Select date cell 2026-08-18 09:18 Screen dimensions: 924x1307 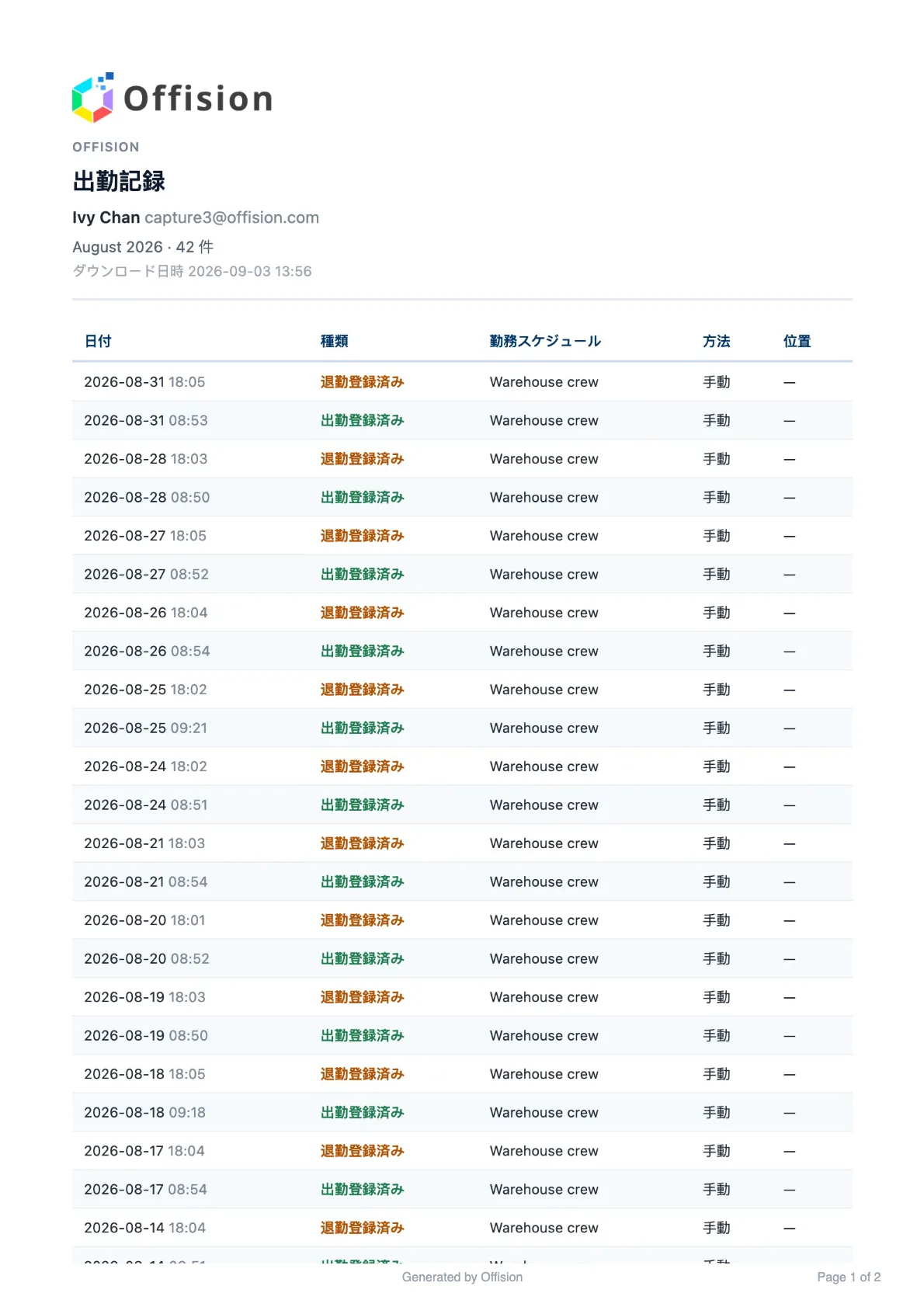pyautogui.click(x=144, y=1112)
